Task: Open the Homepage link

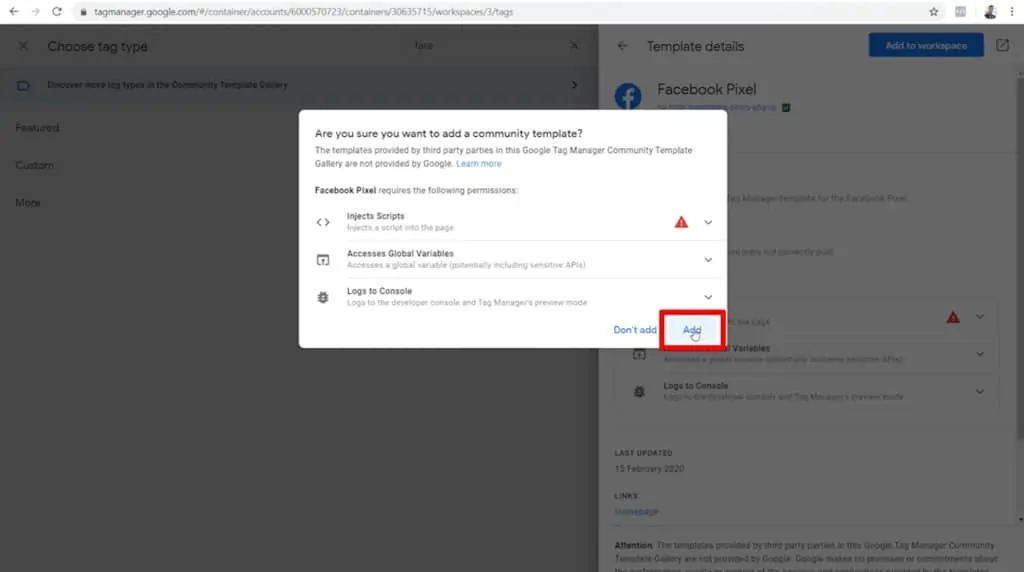Action: point(636,512)
